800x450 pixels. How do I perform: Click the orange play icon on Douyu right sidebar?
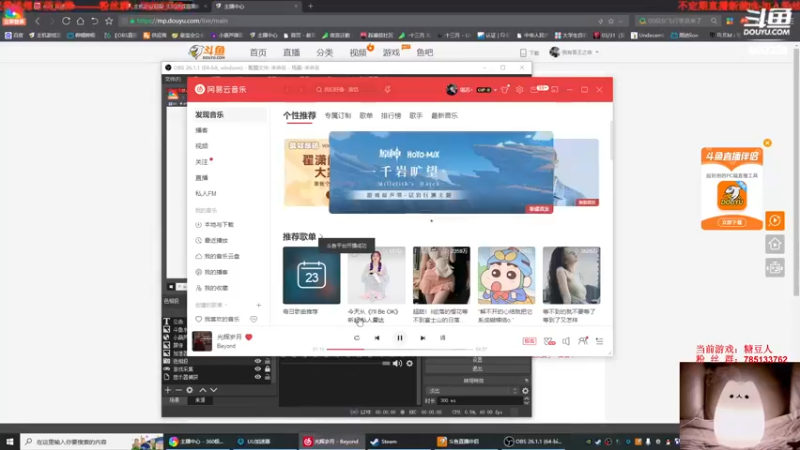tap(775, 220)
